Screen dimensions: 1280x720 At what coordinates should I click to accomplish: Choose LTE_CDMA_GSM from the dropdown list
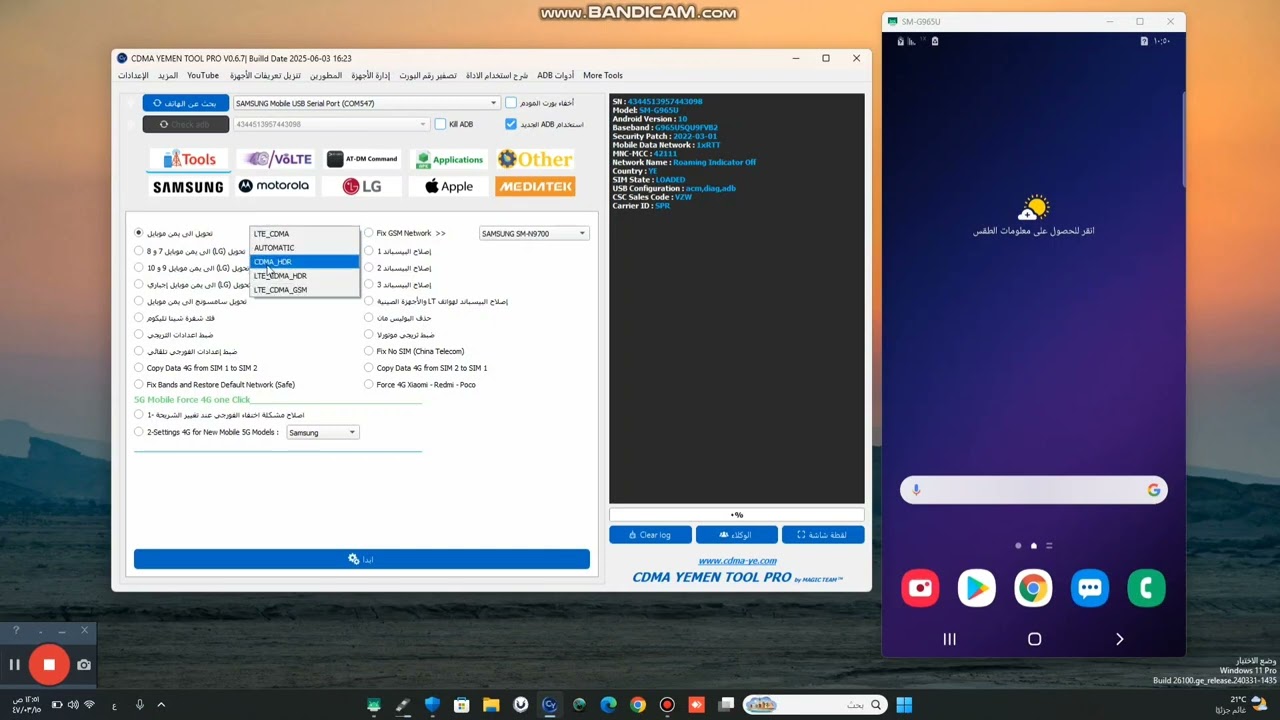(x=304, y=290)
